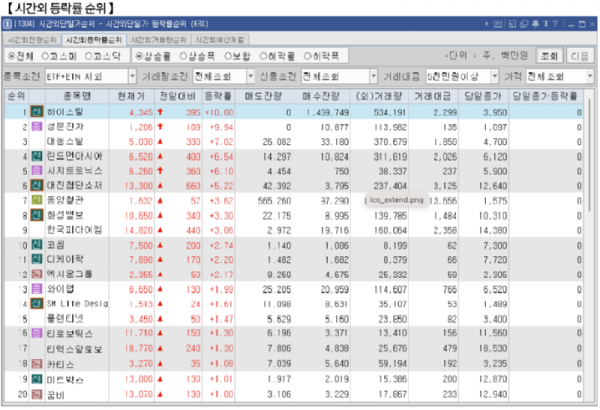600x410 pixels.
Task: Click the olive badge icon beside 동양철관
Action: tap(37, 200)
